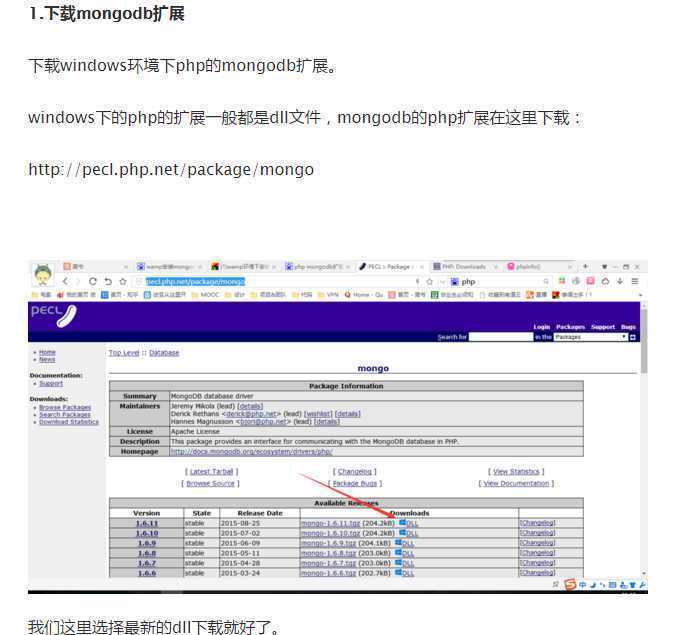Click the http://pecl.php.net/package/mongo text
The width and height of the screenshot is (698, 635).
coord(171,170)
